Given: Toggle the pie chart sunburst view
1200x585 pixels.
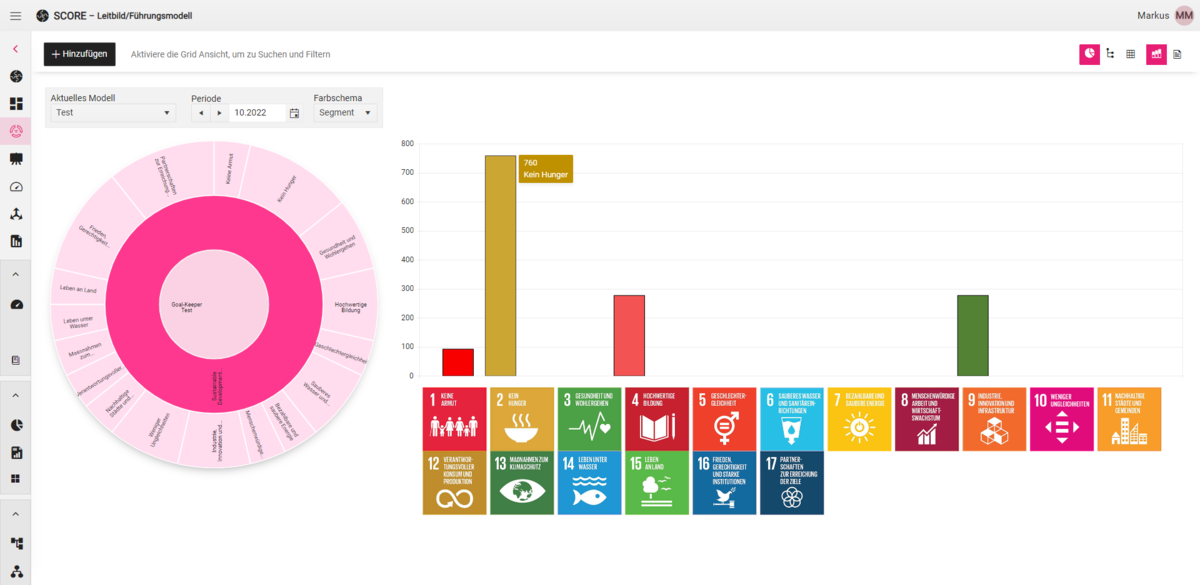Looking at the screenshot, I should click(x=1089, y=54).
